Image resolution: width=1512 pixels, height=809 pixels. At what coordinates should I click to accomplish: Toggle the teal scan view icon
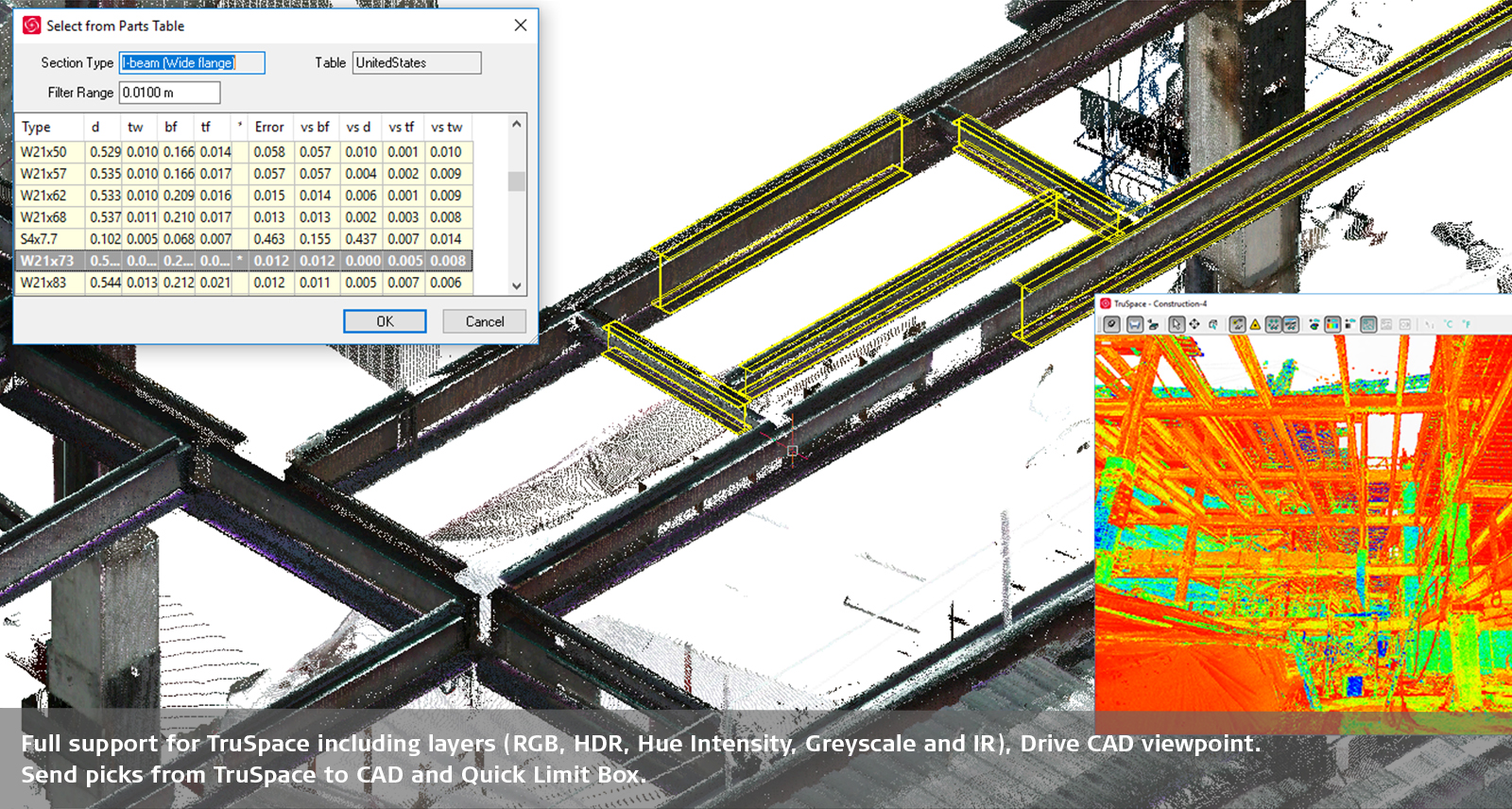click(1368, 324)
